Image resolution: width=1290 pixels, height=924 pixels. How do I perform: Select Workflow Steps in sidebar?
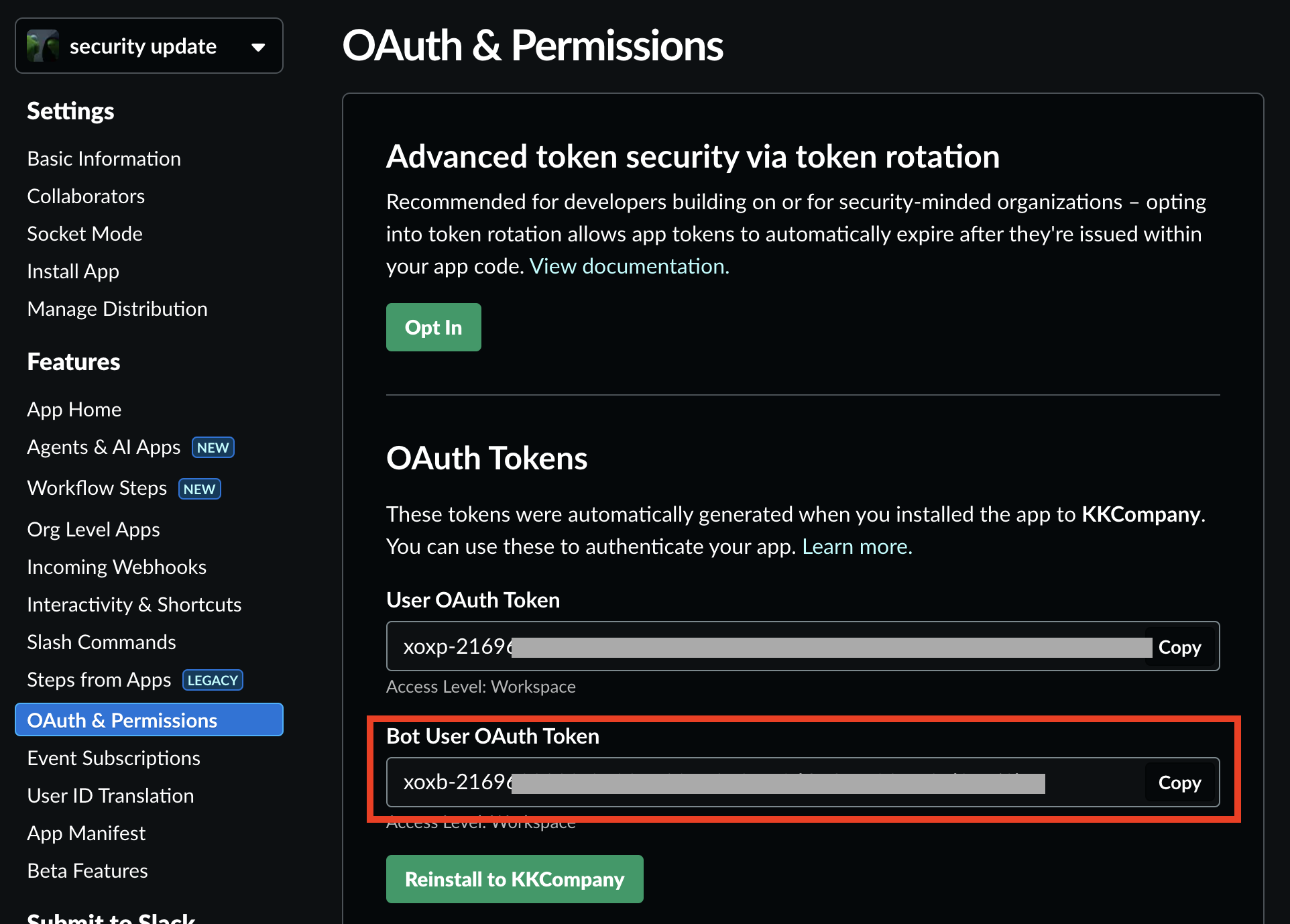pos(97,487)
